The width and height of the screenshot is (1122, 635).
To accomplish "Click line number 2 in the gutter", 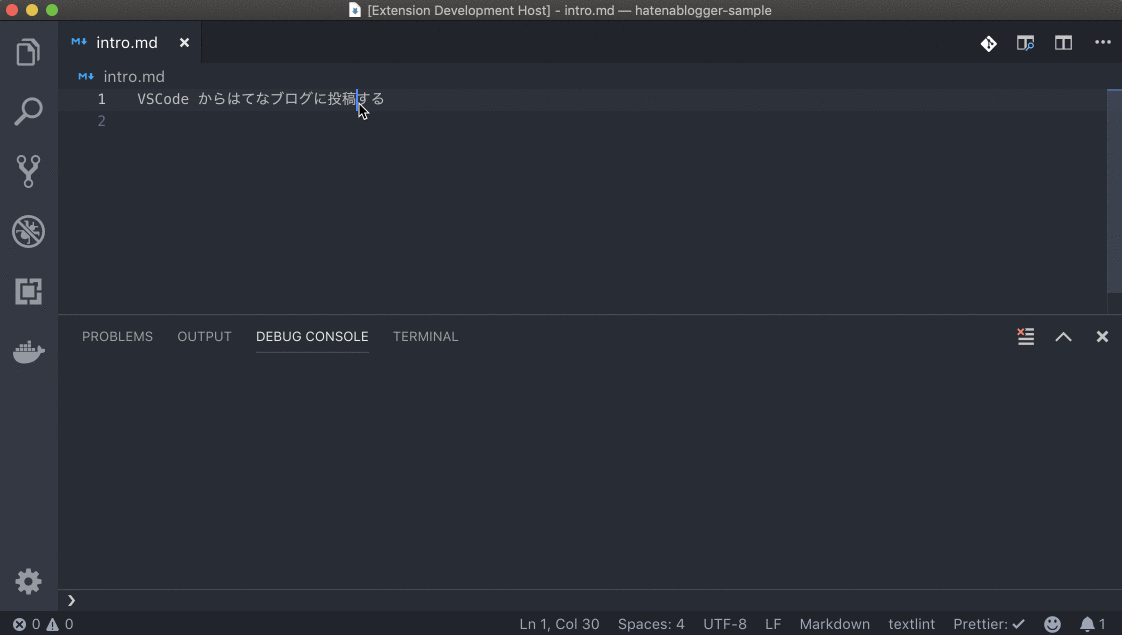I will (102, 121).
